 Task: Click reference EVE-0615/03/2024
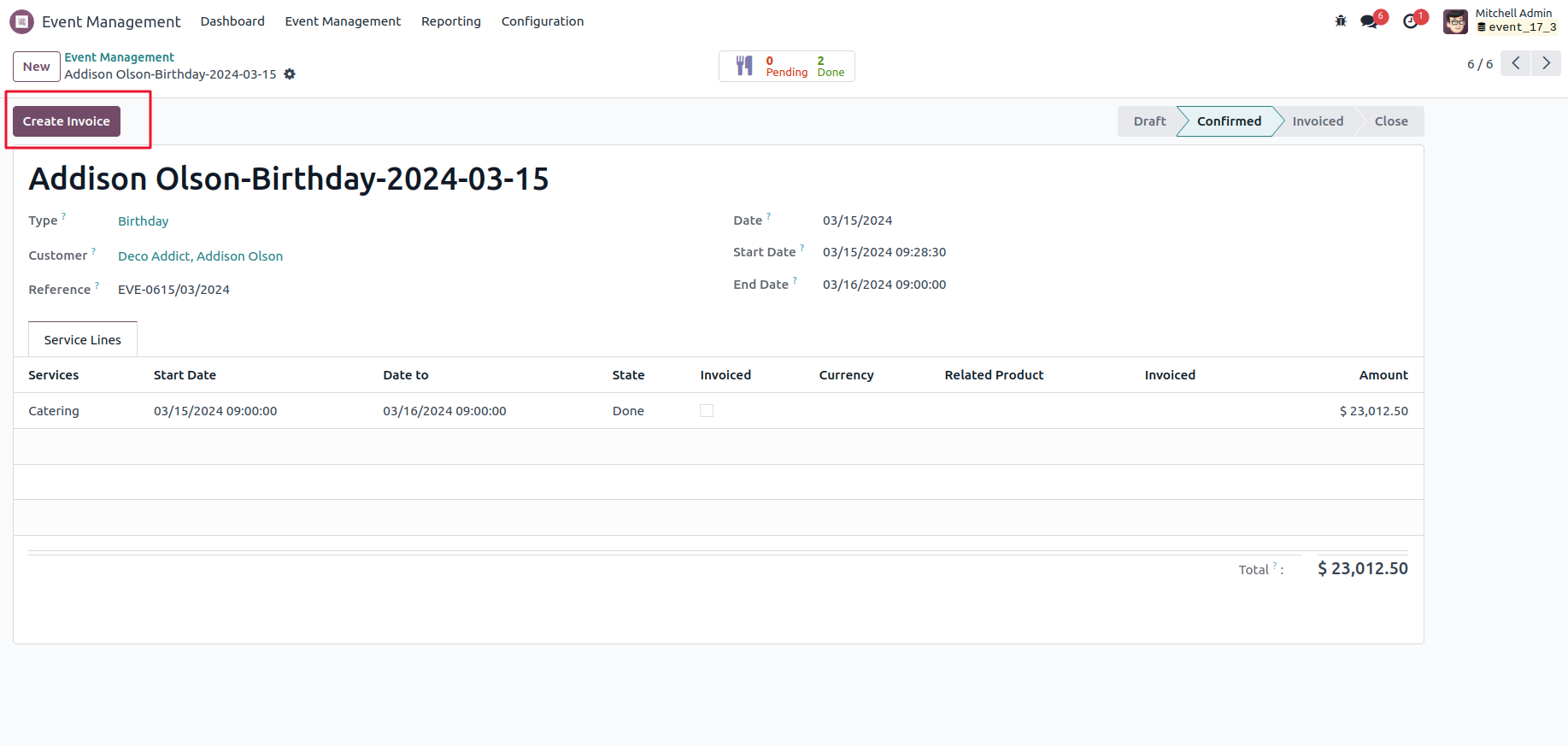[173, 290]
